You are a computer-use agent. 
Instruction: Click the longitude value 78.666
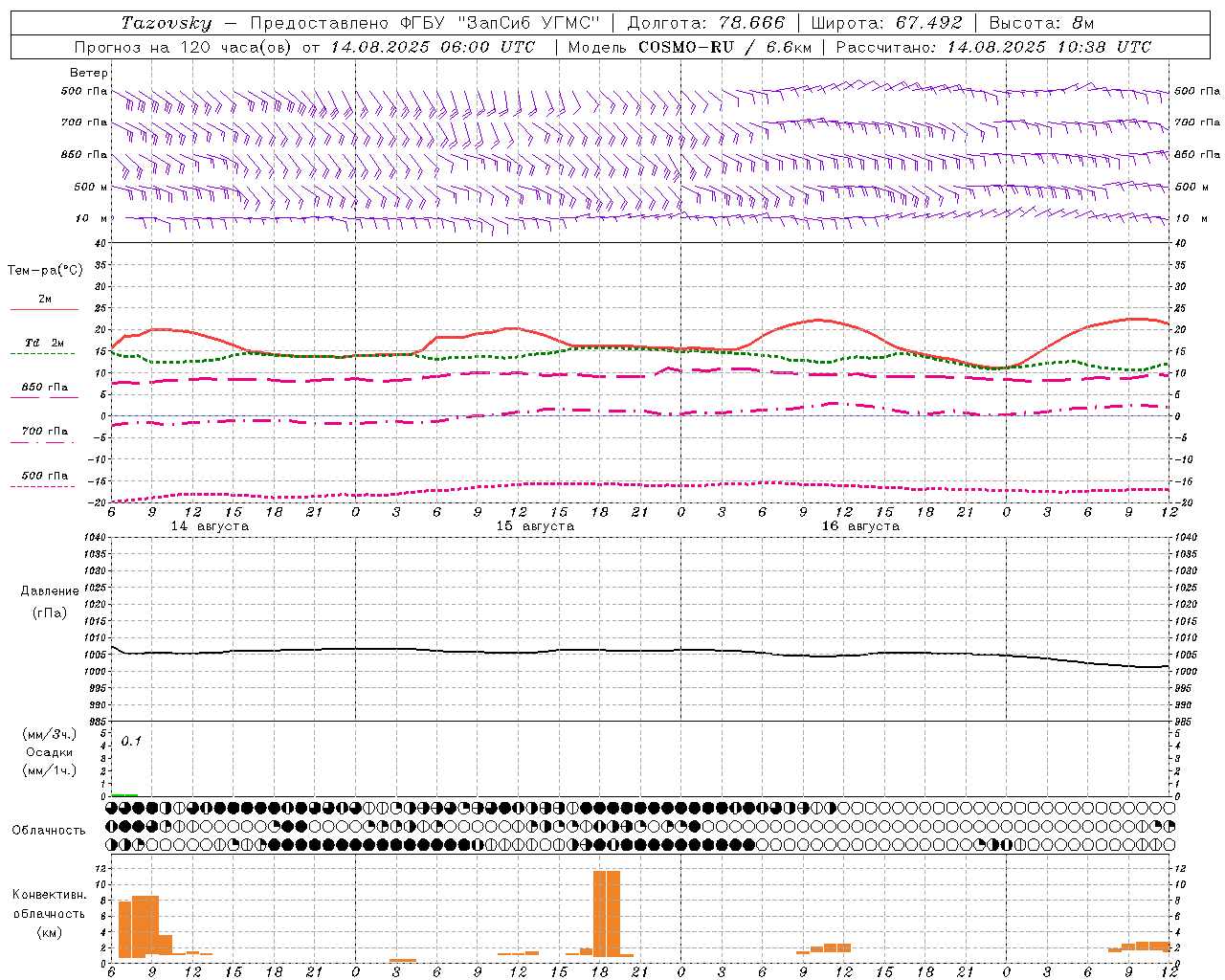[x=751, y=23]
